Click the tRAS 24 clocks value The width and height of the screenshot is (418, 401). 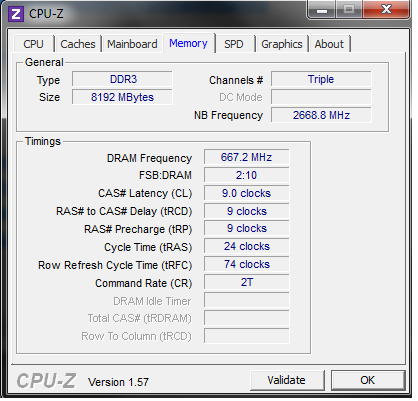pos(247,246)
